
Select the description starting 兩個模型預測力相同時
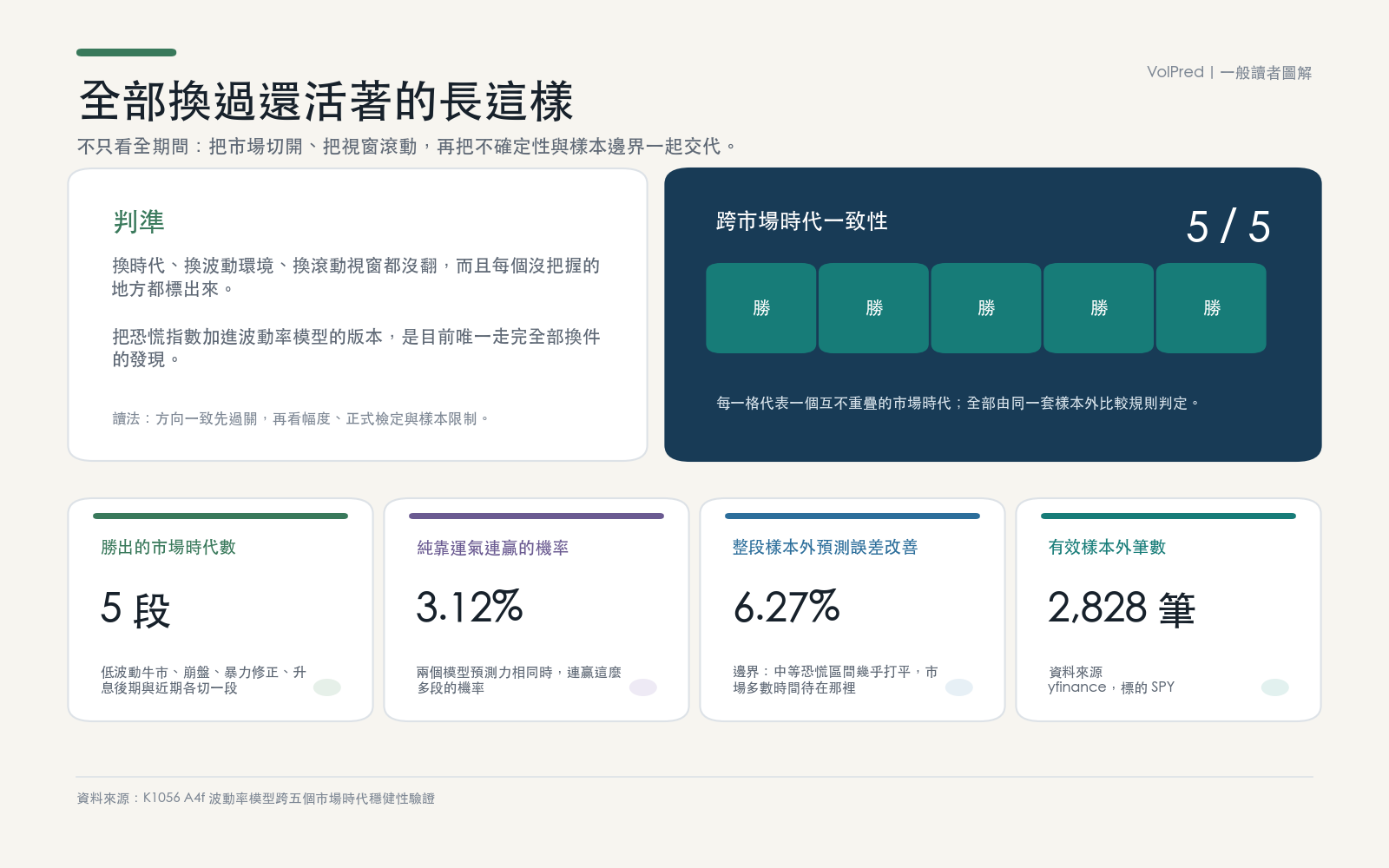(x=519, y=680)
